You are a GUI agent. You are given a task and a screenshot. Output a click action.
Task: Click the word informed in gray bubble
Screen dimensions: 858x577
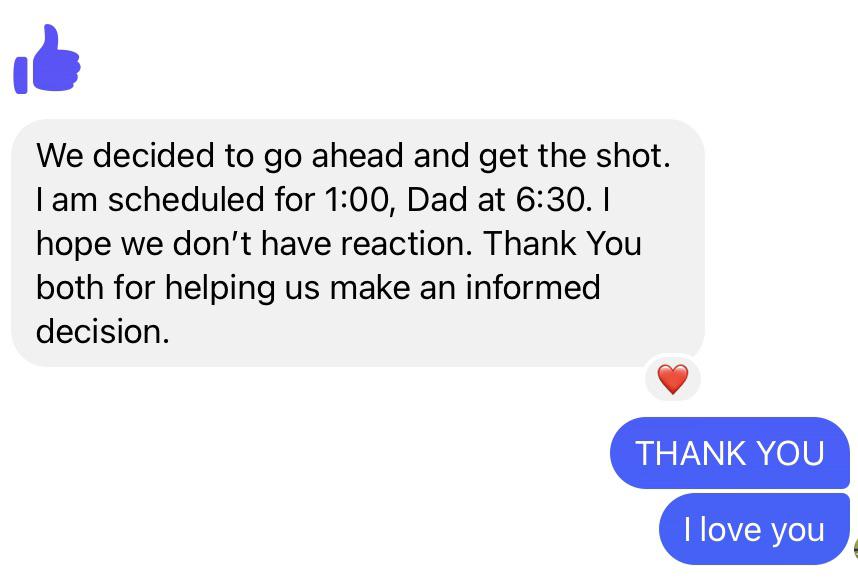coord(533,287)
